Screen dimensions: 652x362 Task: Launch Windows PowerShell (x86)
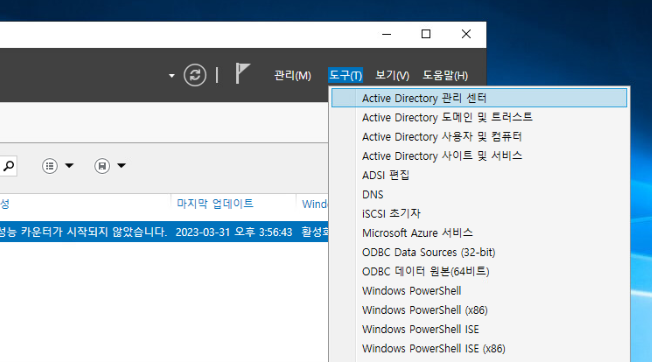479,310
